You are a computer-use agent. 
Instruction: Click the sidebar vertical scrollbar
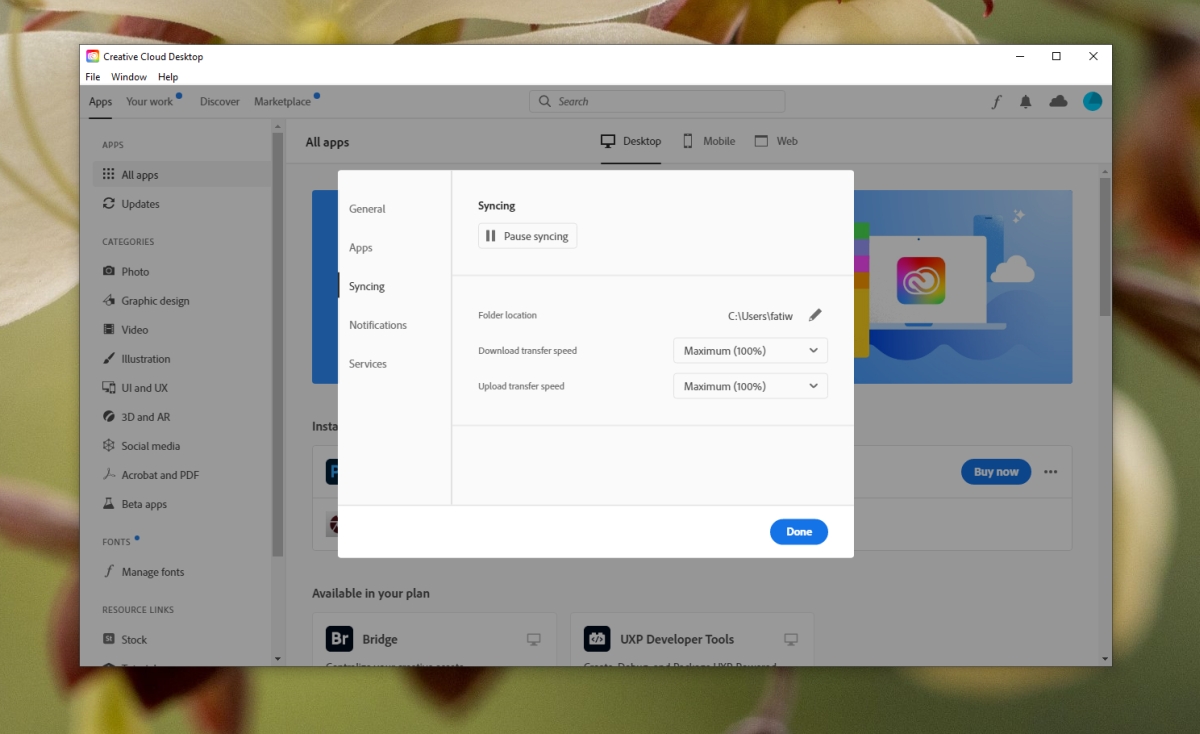tap(278, 345)
